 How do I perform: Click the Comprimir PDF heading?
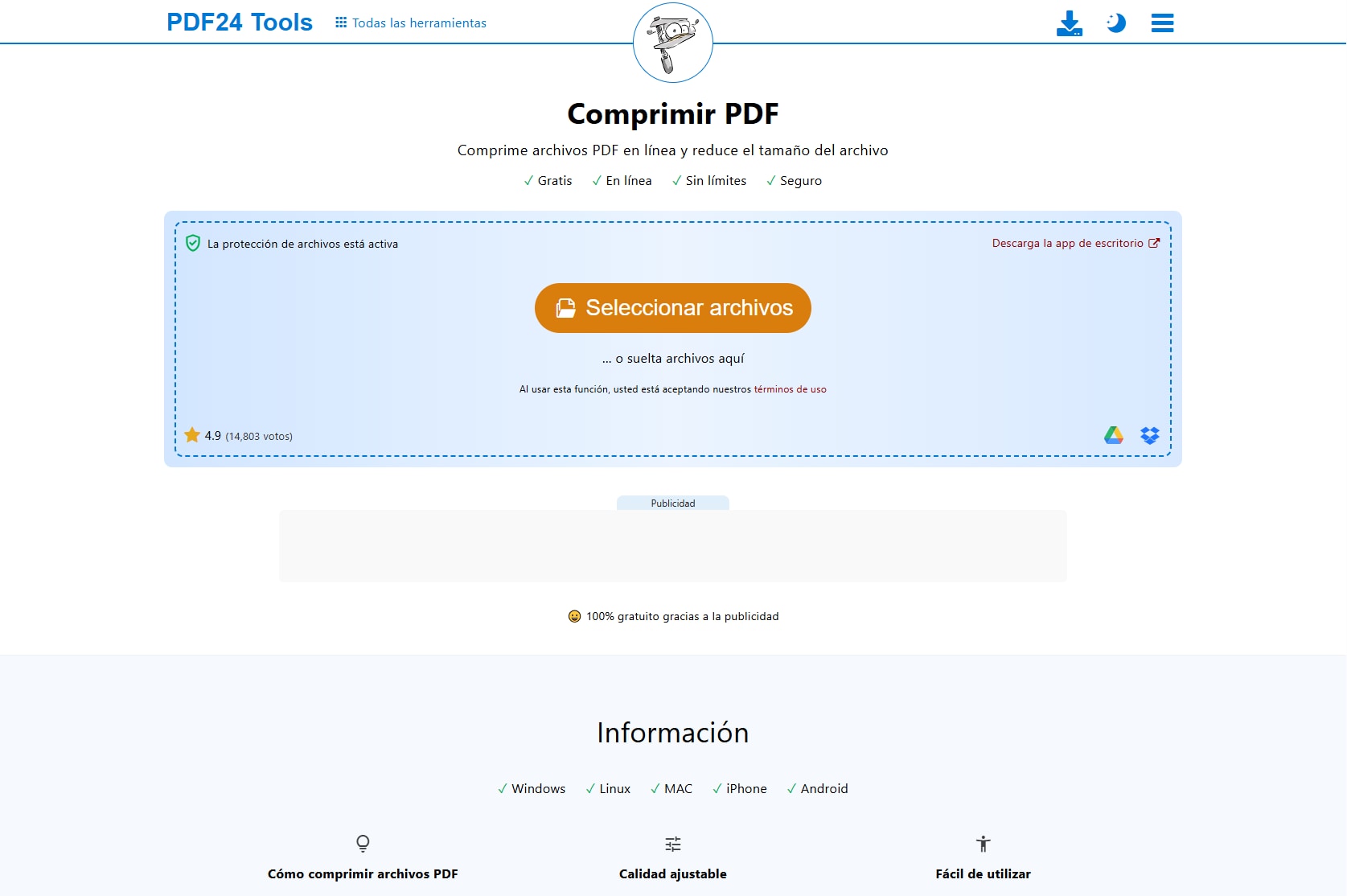pos(673,113)
